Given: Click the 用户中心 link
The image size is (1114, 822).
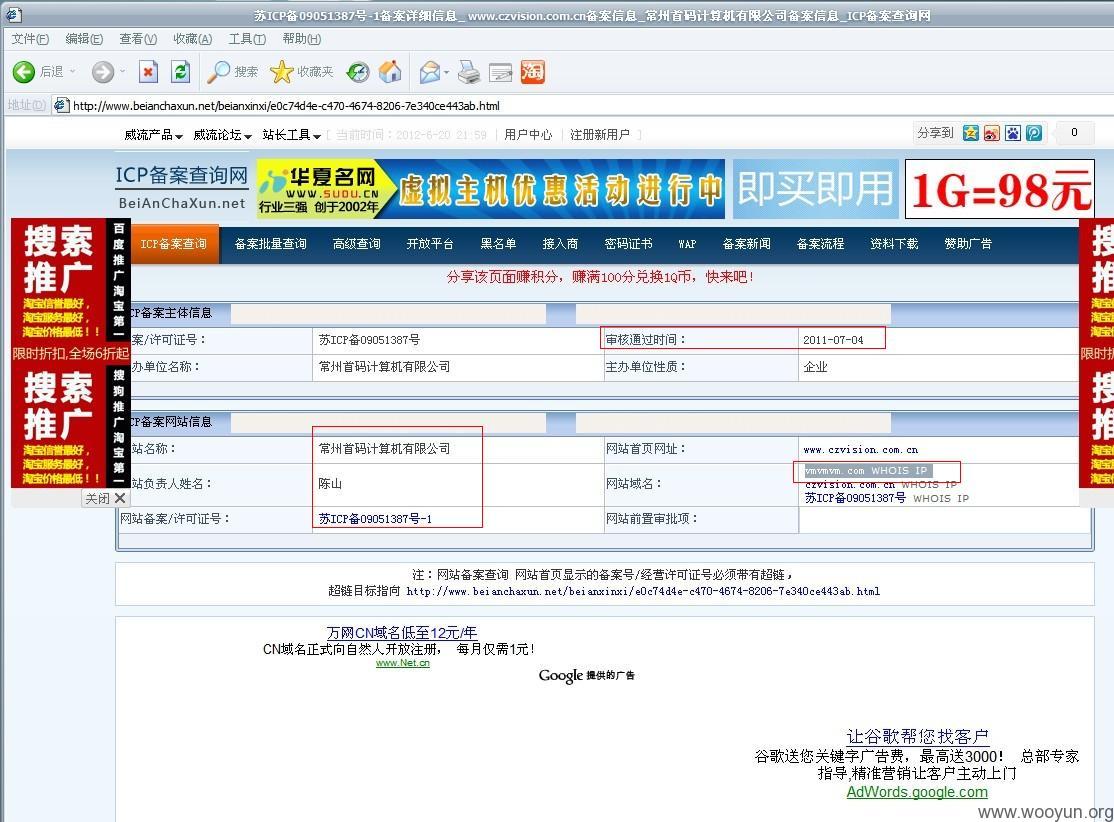Looking at the screenshot, I should [x=528, y=135].
